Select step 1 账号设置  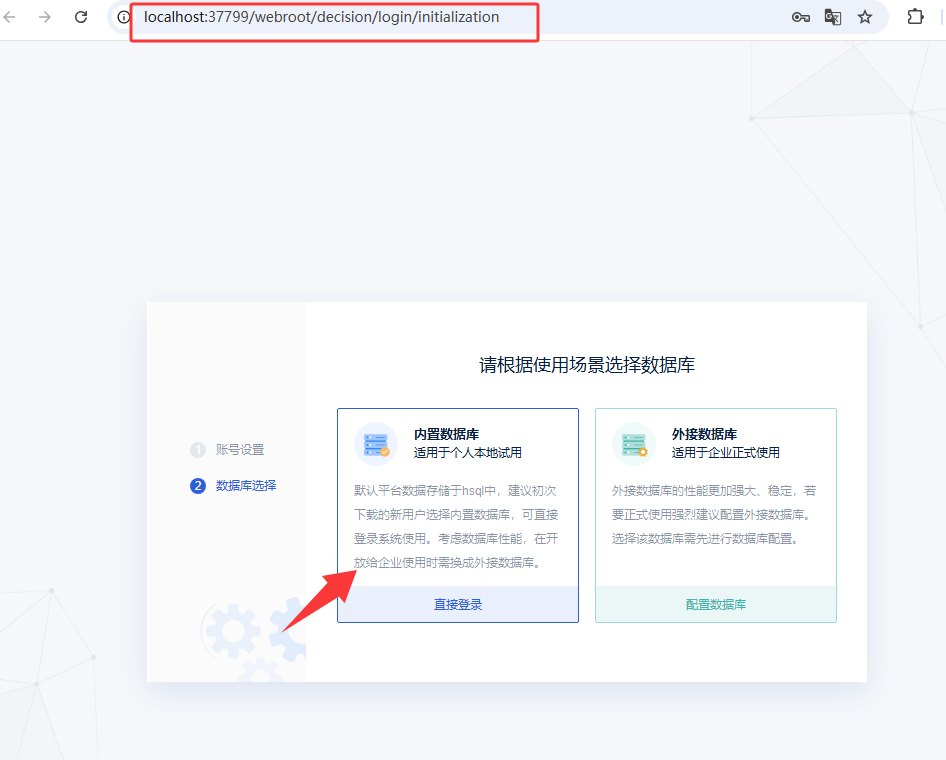click(x=227, y=449)
